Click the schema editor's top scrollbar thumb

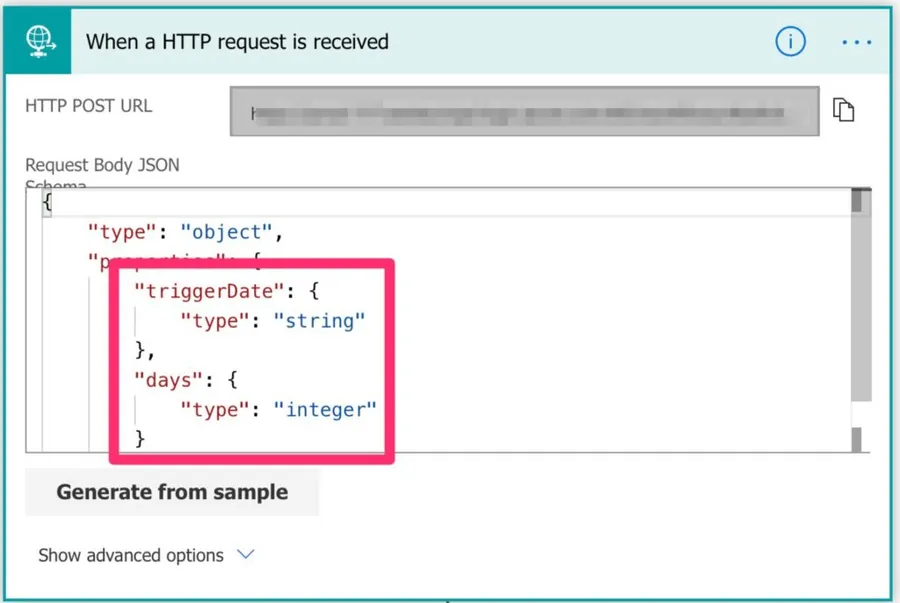[856, 201]
